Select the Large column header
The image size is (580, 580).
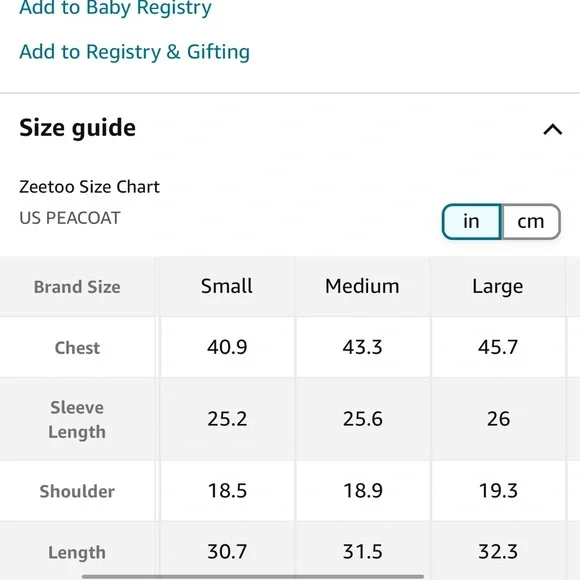point(498,287)
